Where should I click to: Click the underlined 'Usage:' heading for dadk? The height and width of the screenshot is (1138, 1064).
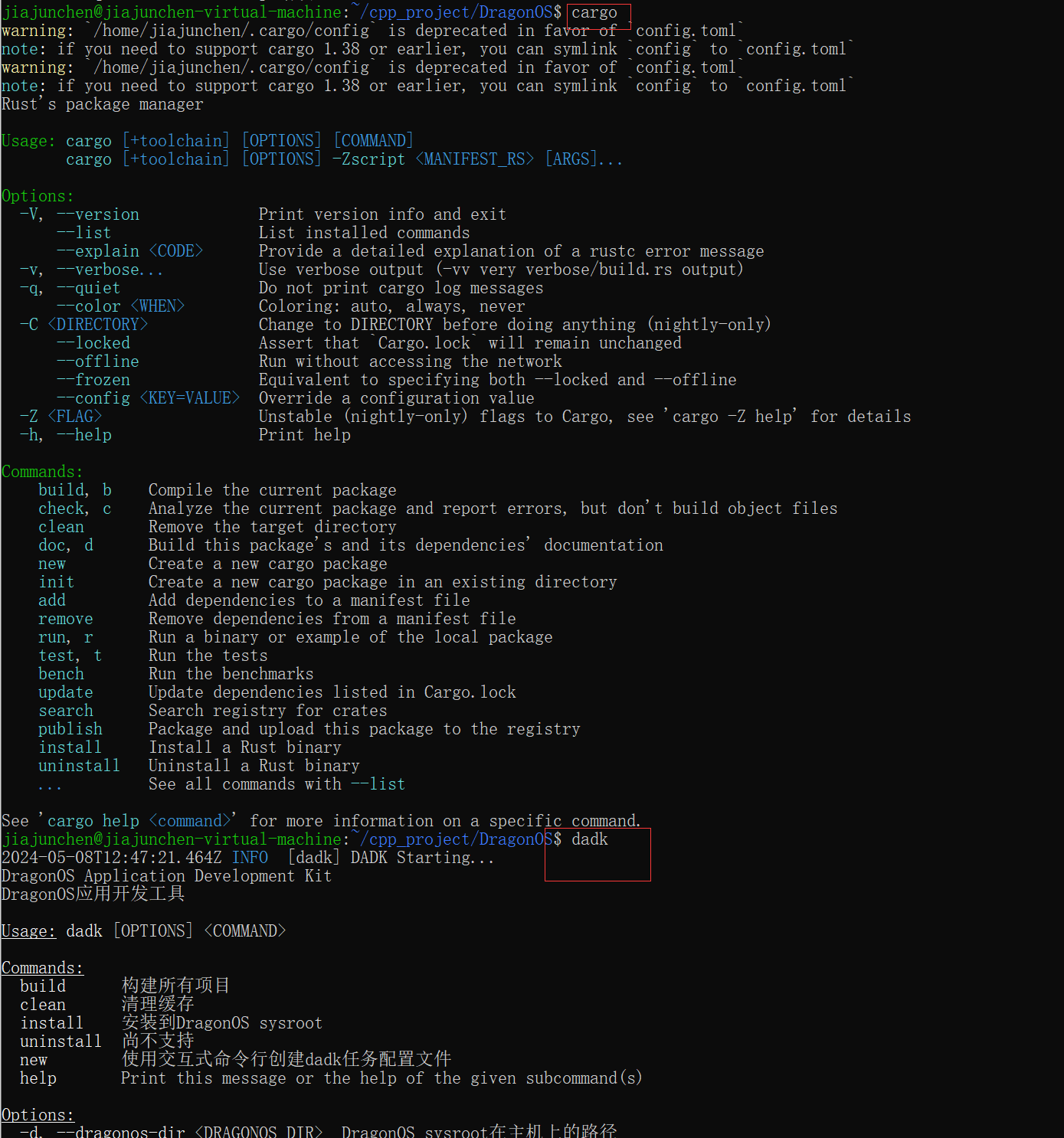[x=28, y=931]
